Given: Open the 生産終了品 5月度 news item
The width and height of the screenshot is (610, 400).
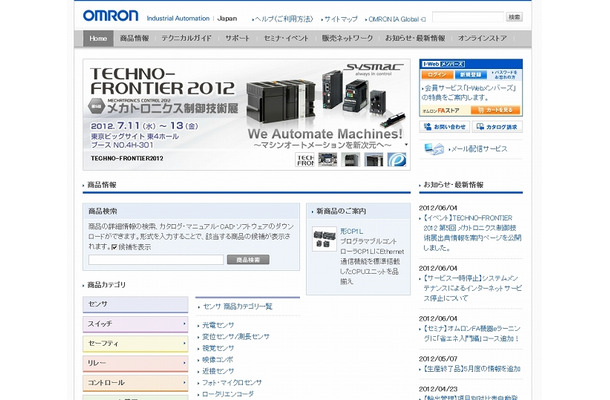Looking at the screenshot, I should (472, 368).
